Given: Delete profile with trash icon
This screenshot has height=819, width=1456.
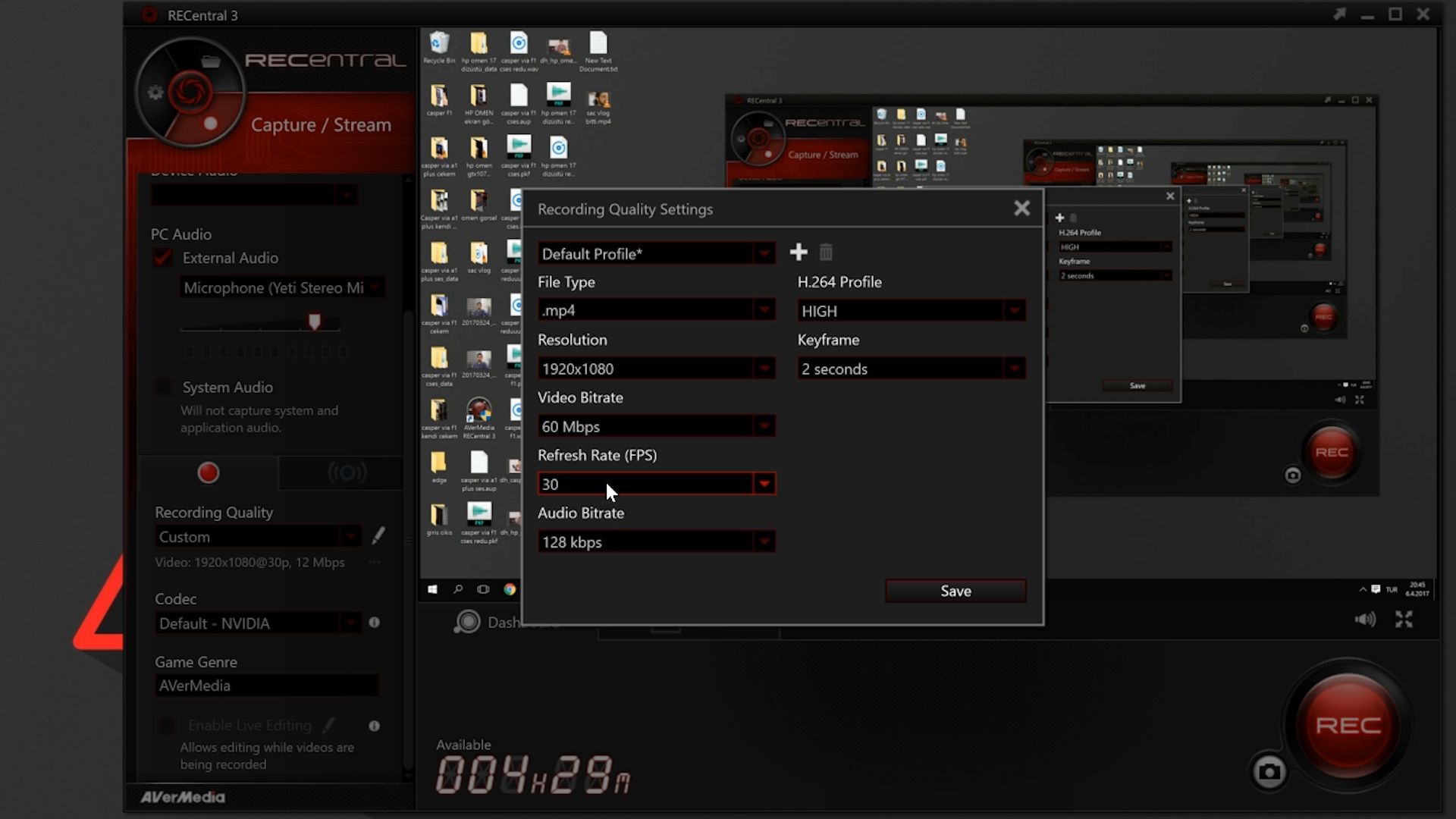Looking at the screenshot, I should tap(826, 252).
